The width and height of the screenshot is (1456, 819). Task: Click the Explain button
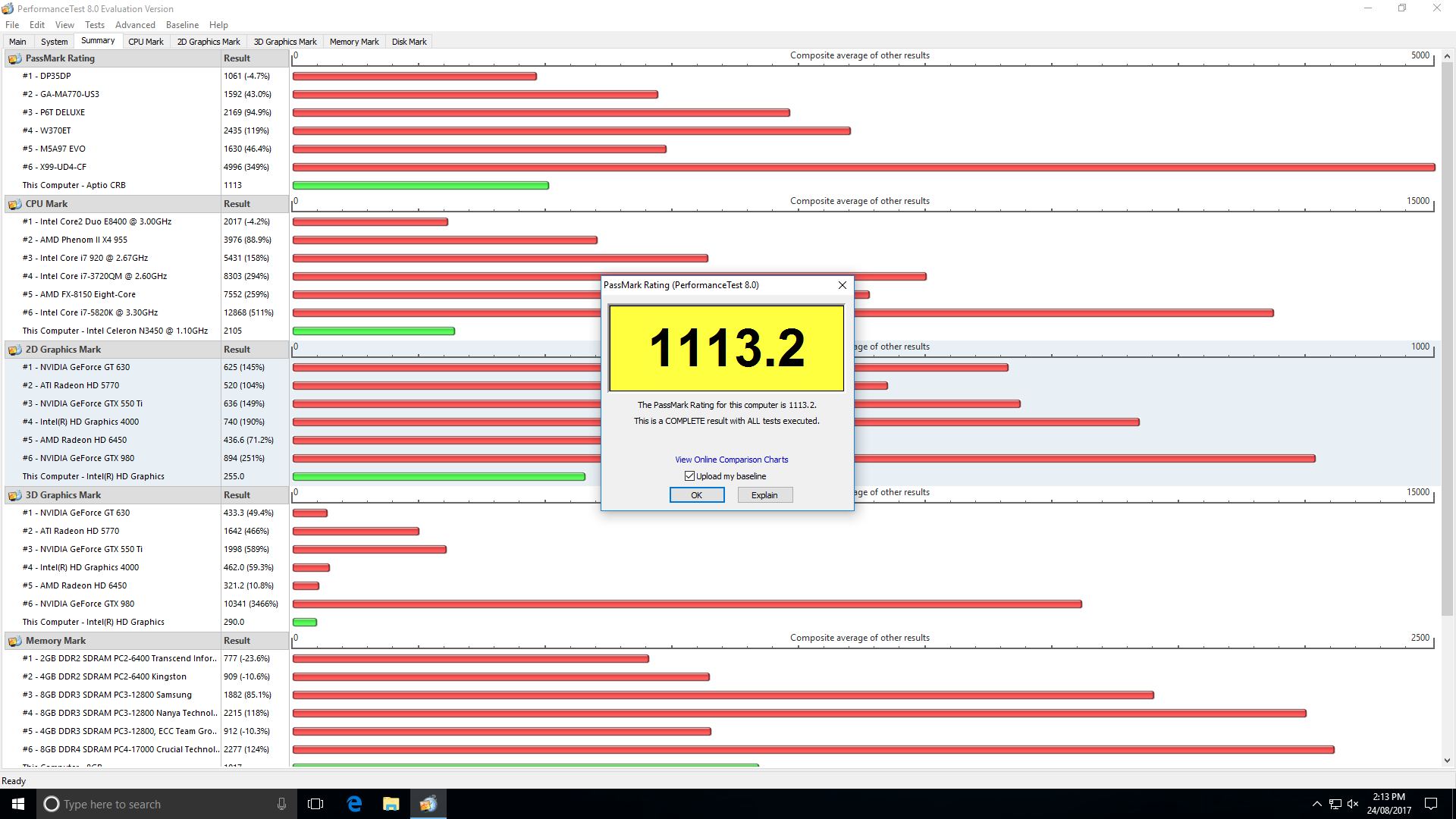click(x=764, y=495)
